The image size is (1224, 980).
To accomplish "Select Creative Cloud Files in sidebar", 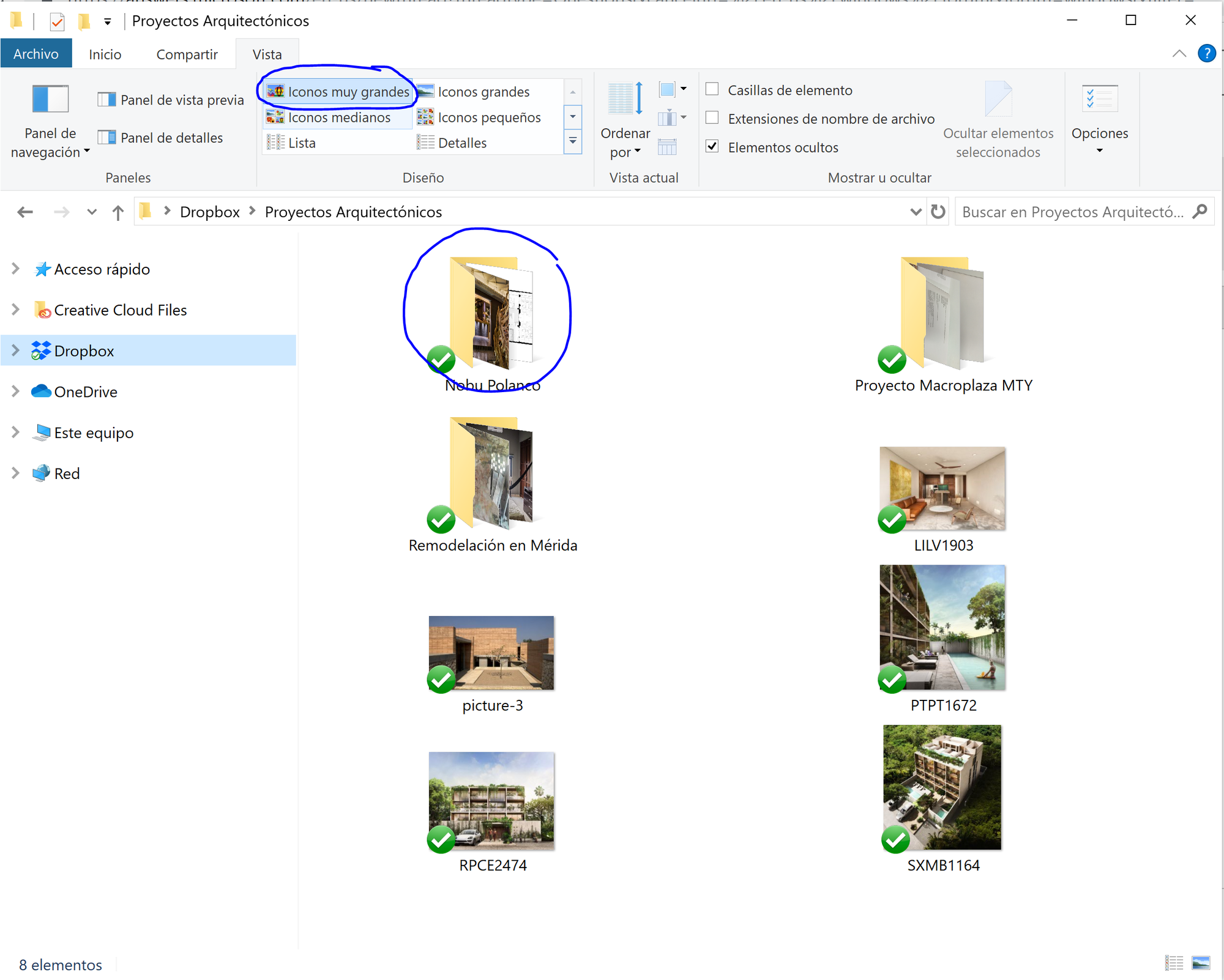I will pyautogui.click(x=121, y=310).
